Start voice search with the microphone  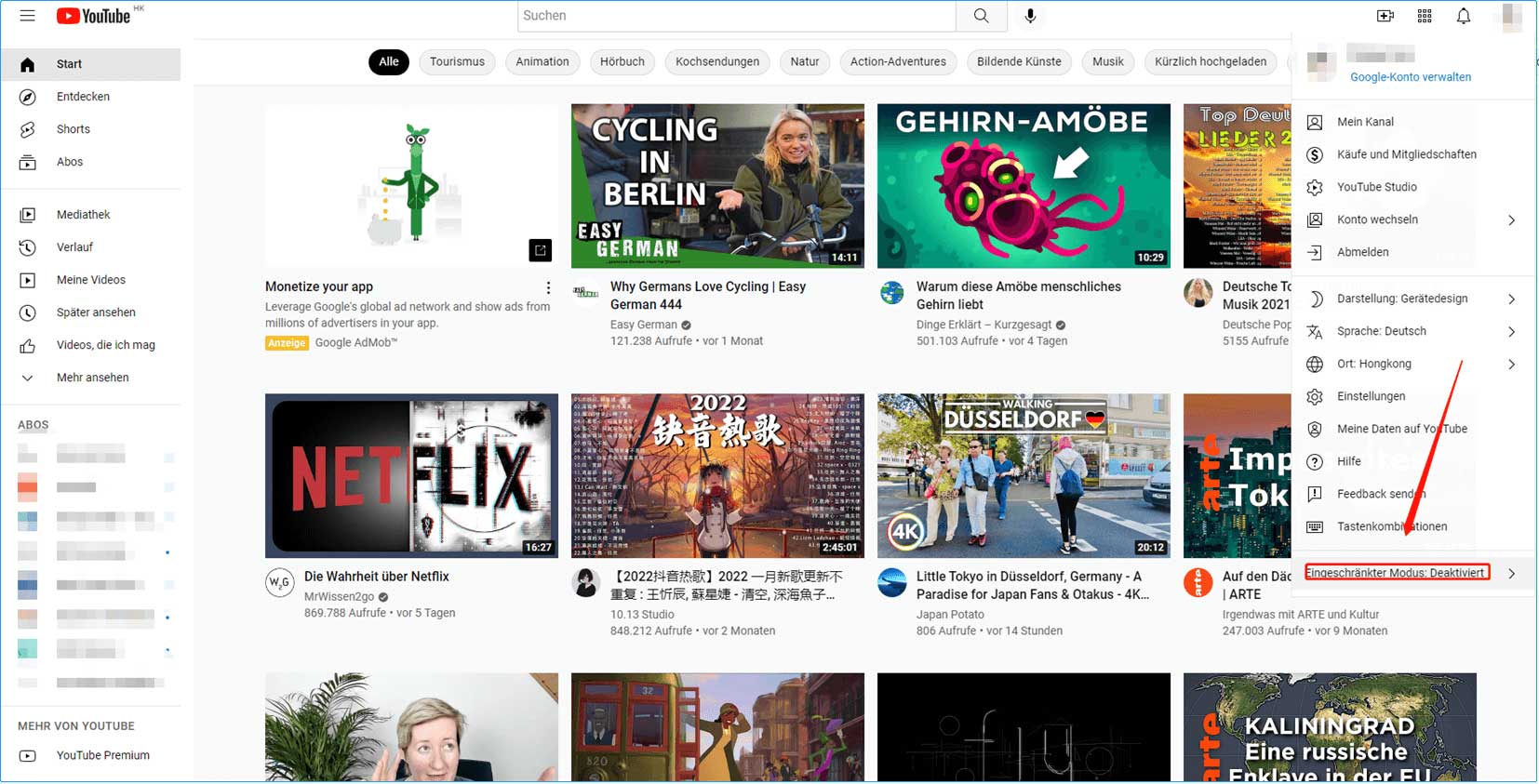(1030, 16)
